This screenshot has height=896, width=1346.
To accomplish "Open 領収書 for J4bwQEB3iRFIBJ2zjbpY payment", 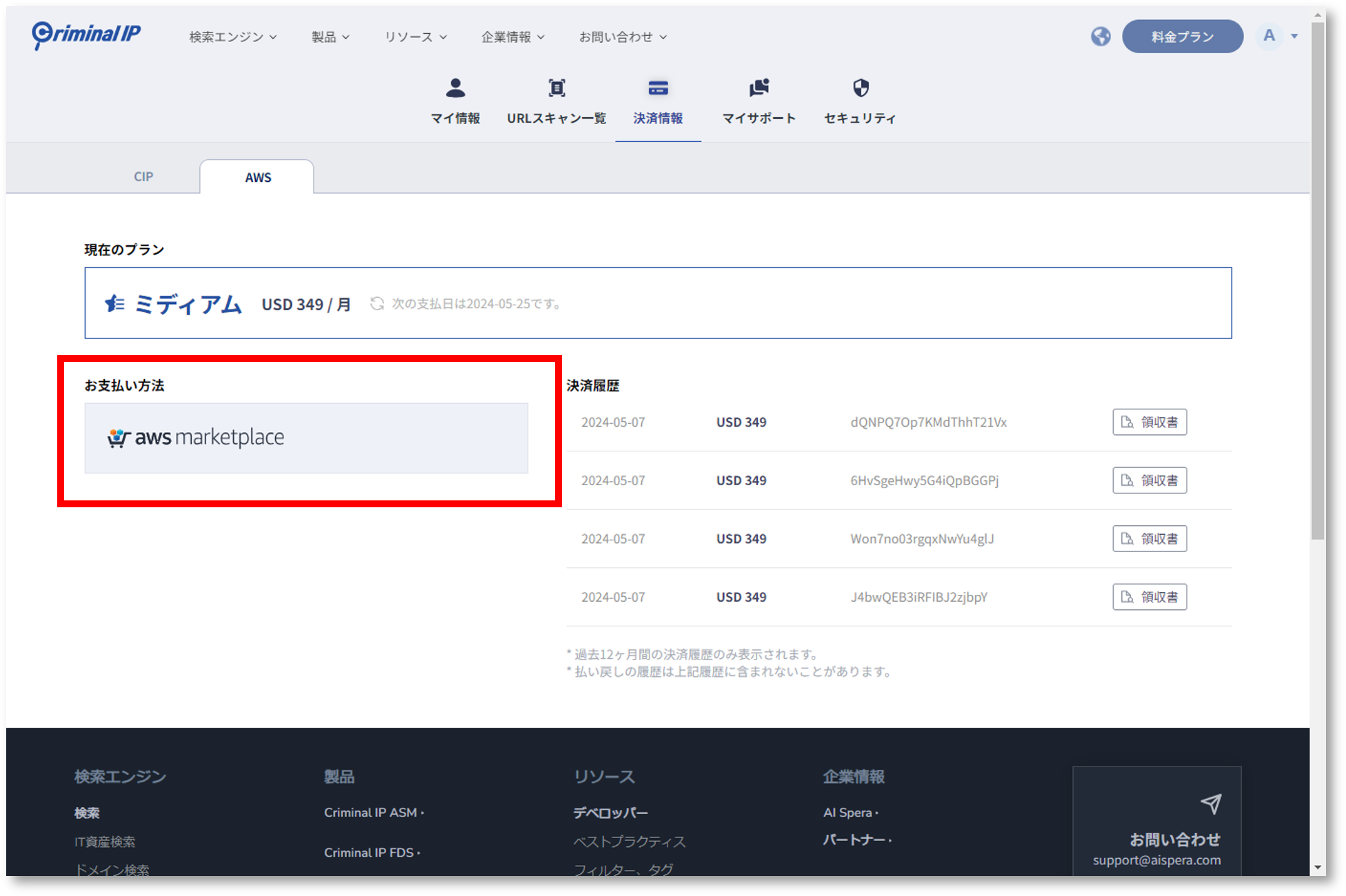I will tap(1149, 598).
